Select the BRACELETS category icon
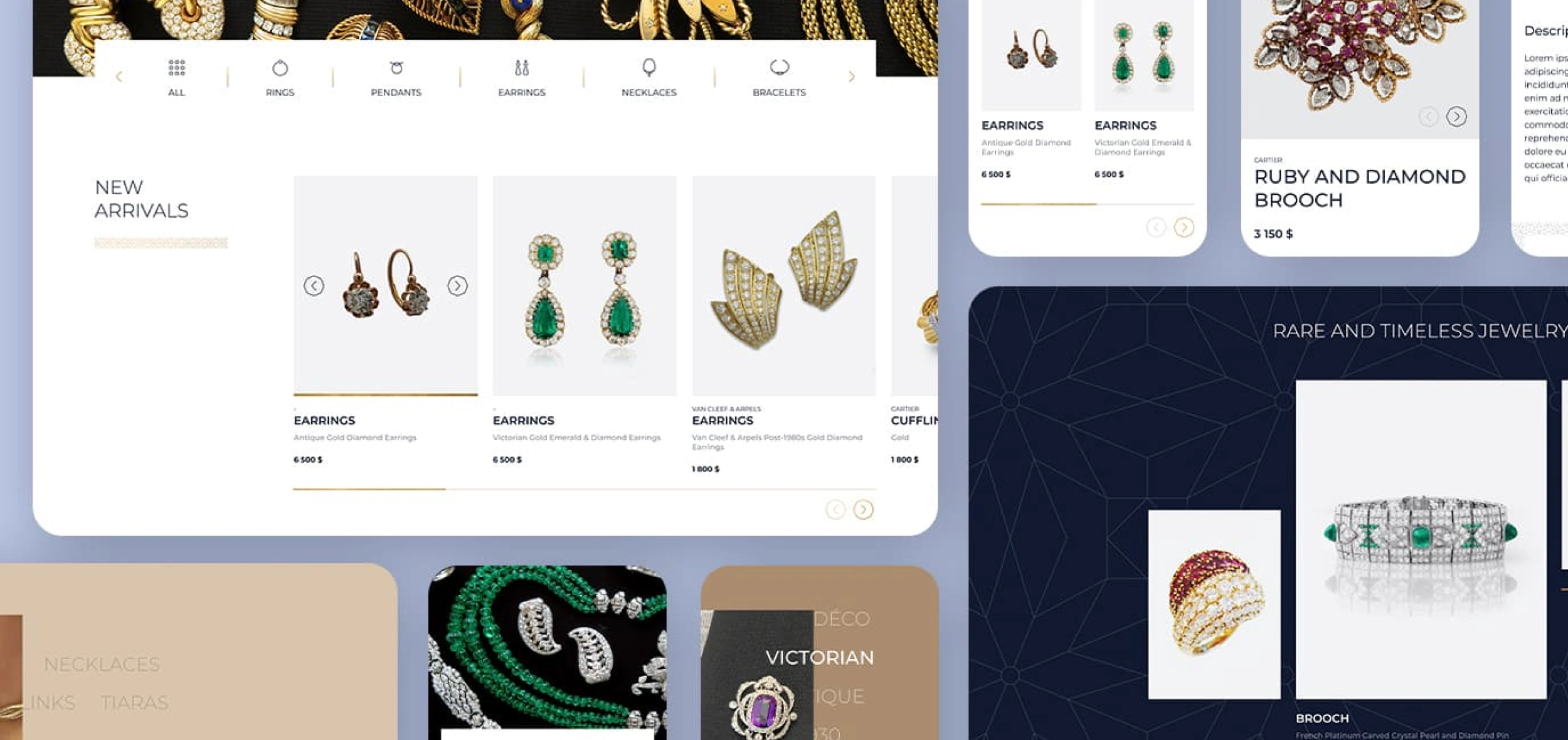This screenshot has height=740, width=1568. (779, 67)
